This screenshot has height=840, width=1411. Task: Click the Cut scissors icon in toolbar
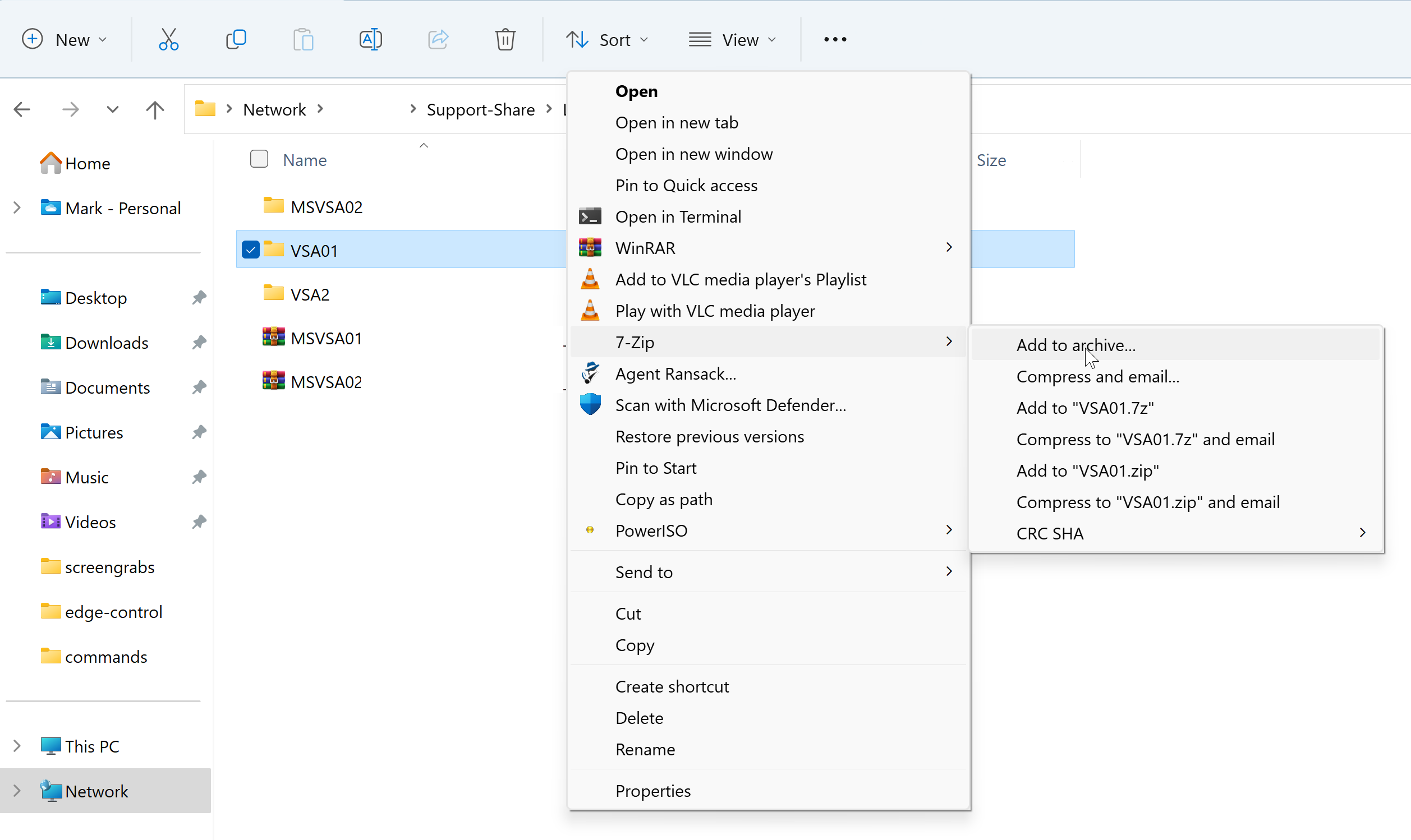[x=169, y=40]
